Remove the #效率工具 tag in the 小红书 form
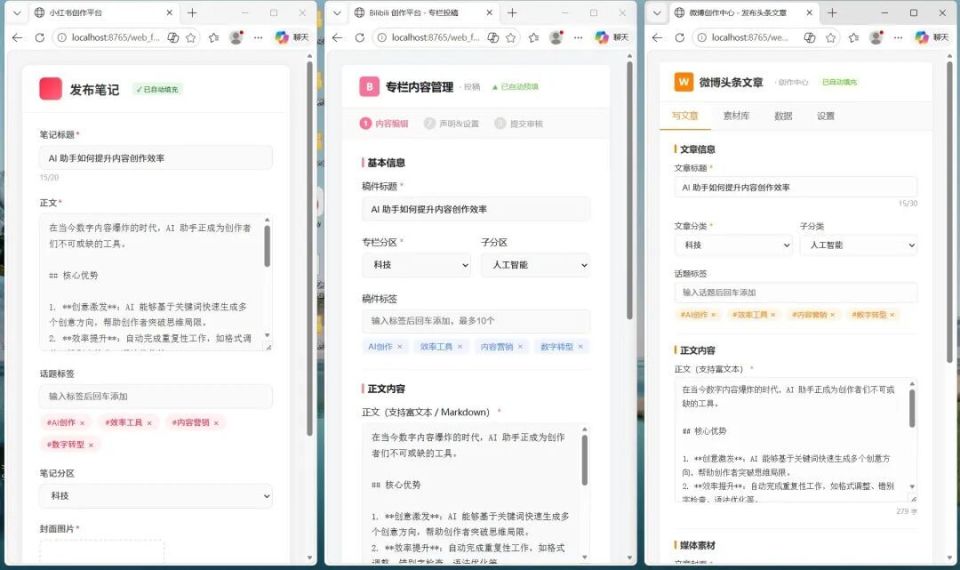 pyautogui.click(x=149, y=423)
